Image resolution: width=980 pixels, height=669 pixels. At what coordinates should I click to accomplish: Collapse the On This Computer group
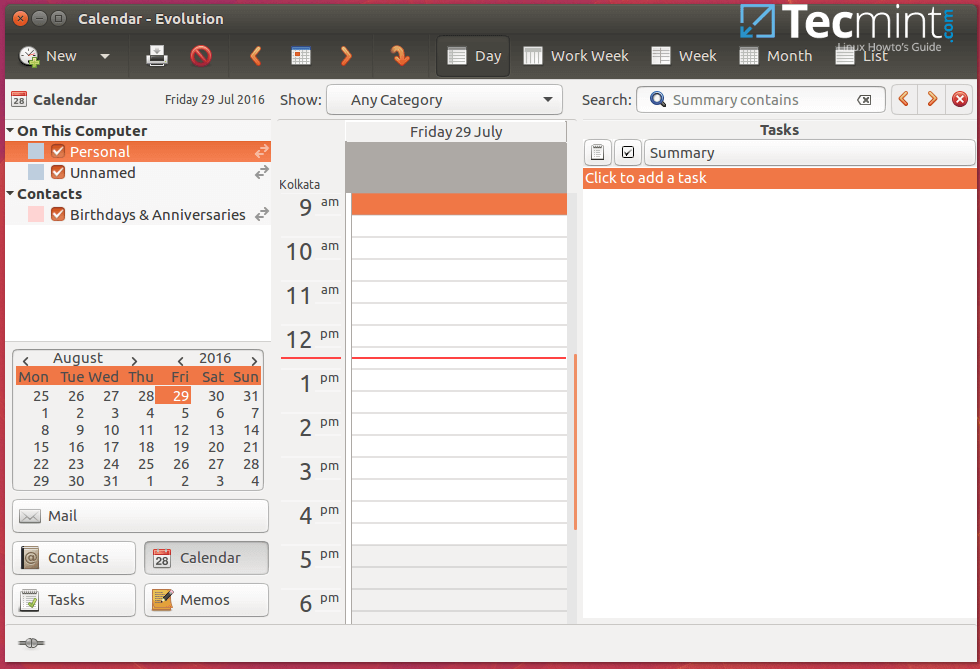[11, 130]
